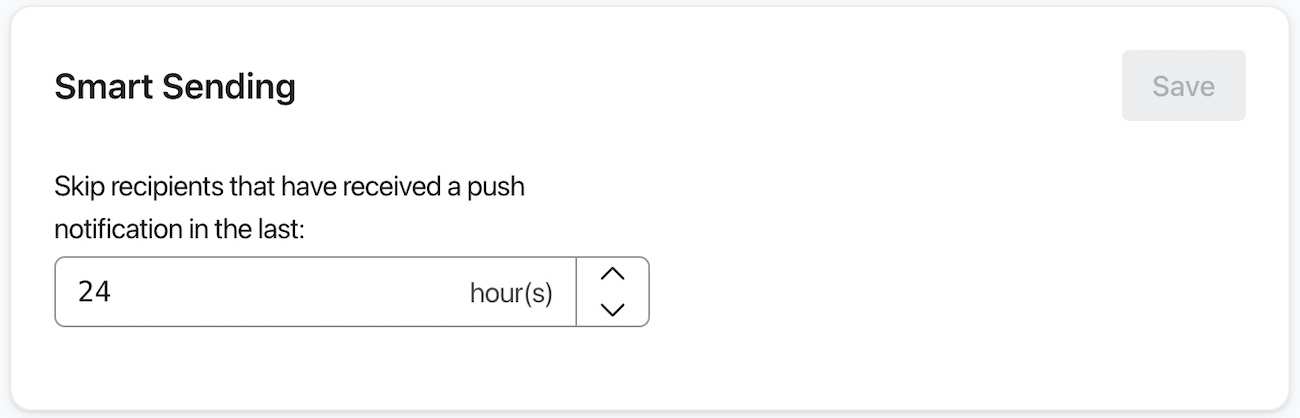The image size is (1300, 418).
Task: Click the "Skip recipients" description text
Action: click(289, 186)
